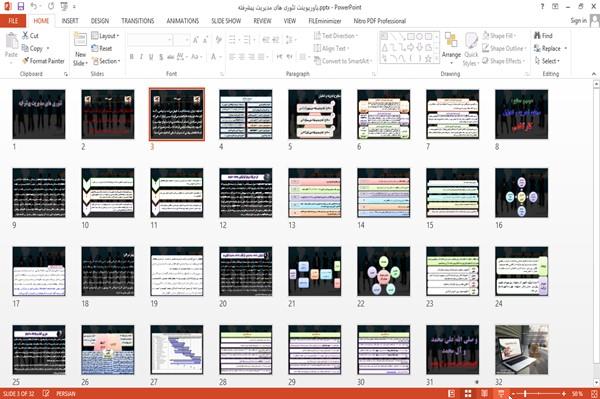600x399 pixels.
Task: Open the Section dropdown menu
Action: tap(106, 61)
